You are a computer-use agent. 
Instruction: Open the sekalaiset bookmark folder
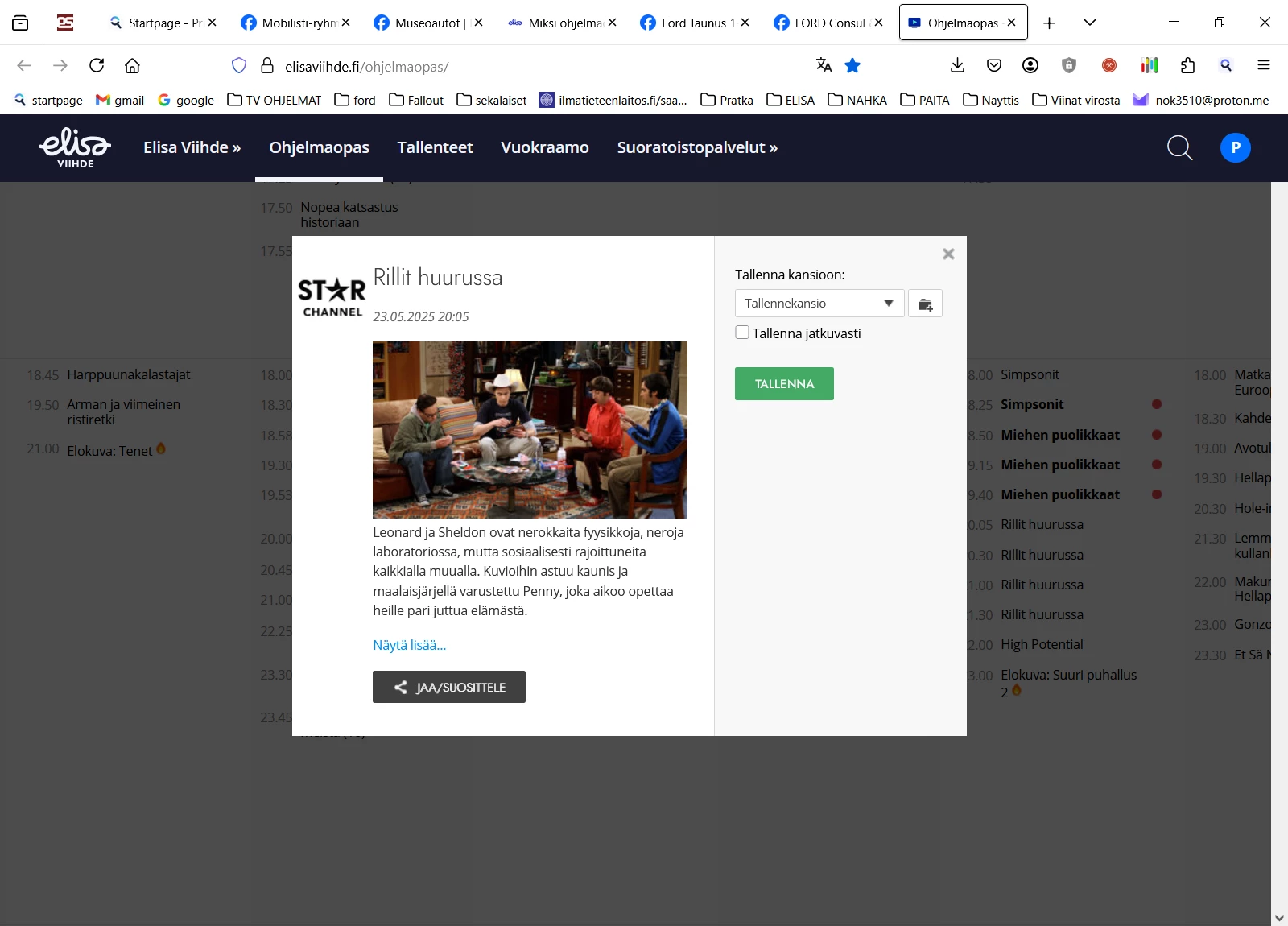[492, 100]
